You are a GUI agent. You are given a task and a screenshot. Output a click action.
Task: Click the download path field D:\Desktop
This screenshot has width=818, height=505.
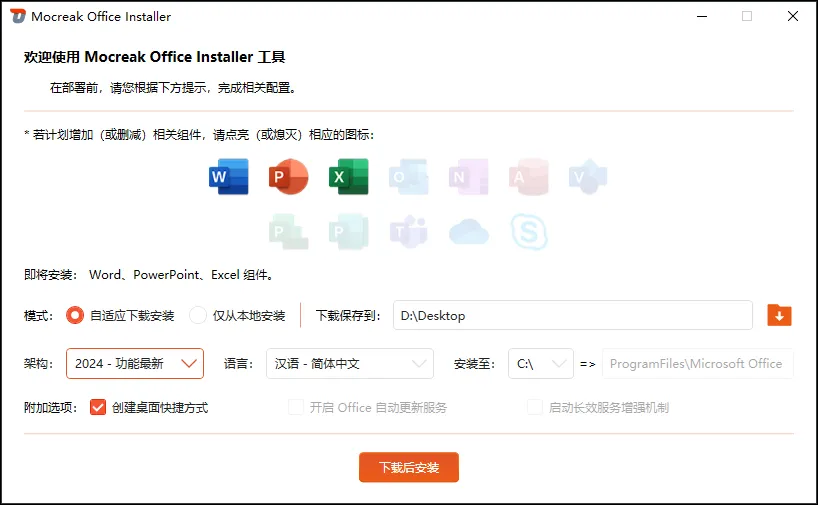click(x=573, y=315)
